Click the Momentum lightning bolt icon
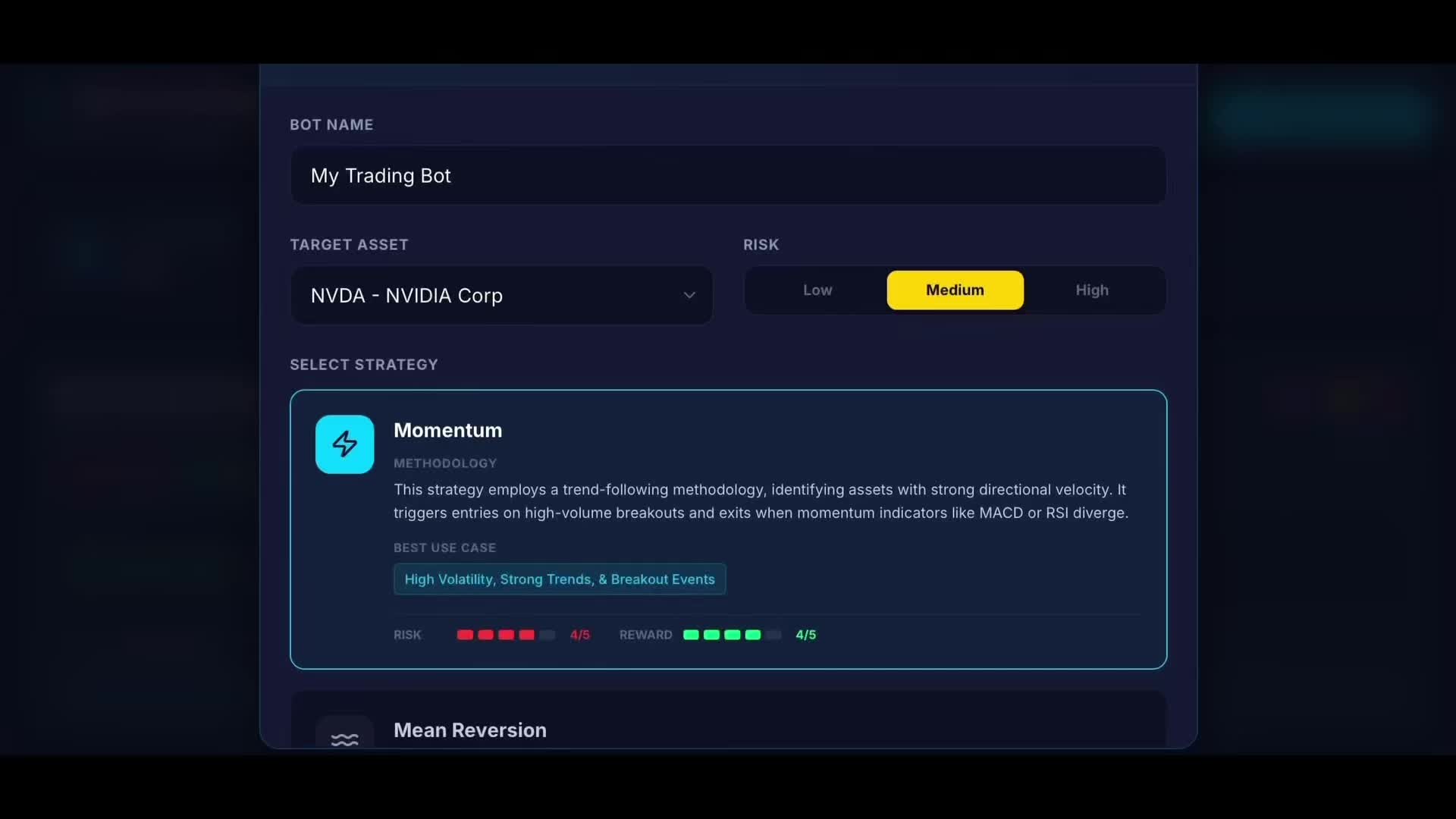Screen dimensions: 1456x819 pos(344,444)
